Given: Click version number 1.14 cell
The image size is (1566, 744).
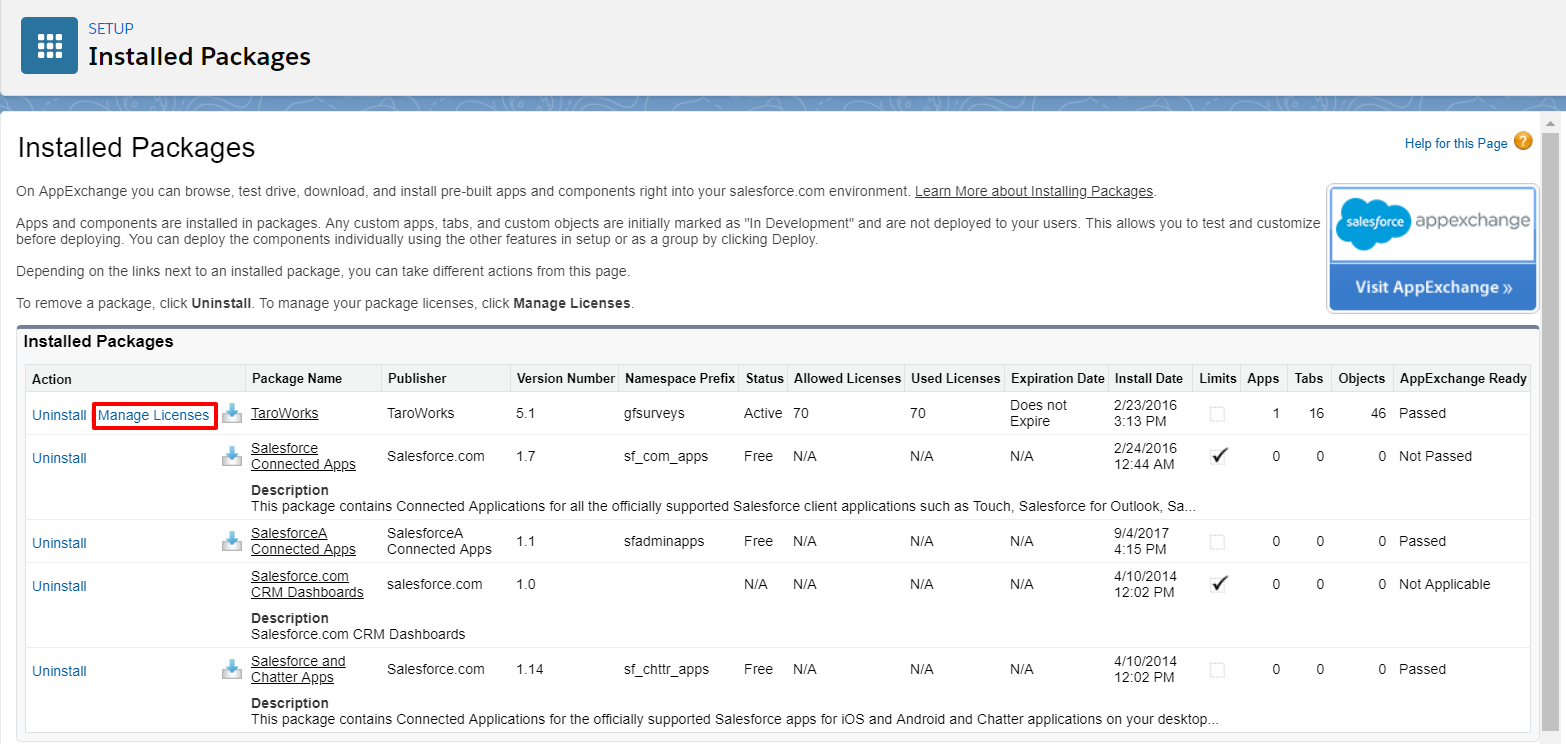Looking at the screenshot, I should tap(530, 669).
